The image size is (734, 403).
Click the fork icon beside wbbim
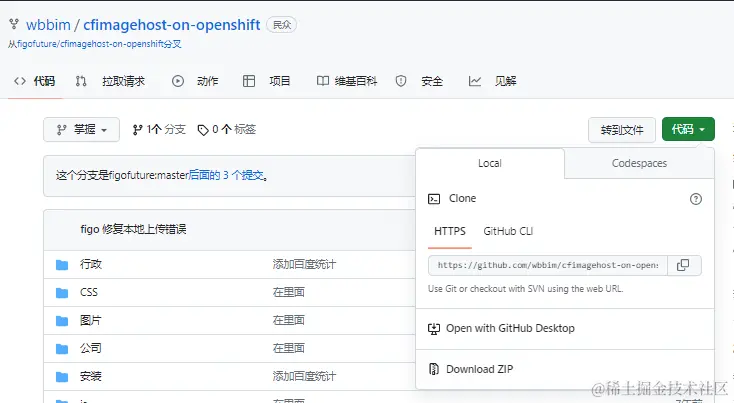pos(14,24)
